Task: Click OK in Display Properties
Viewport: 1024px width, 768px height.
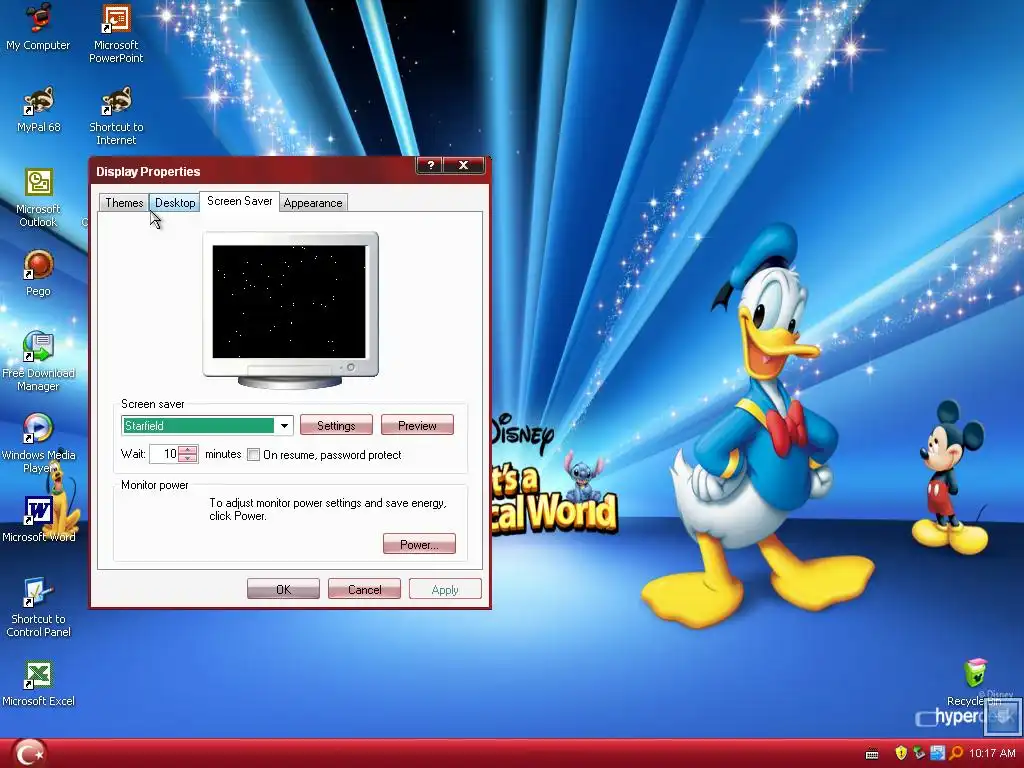Action: 283,589
